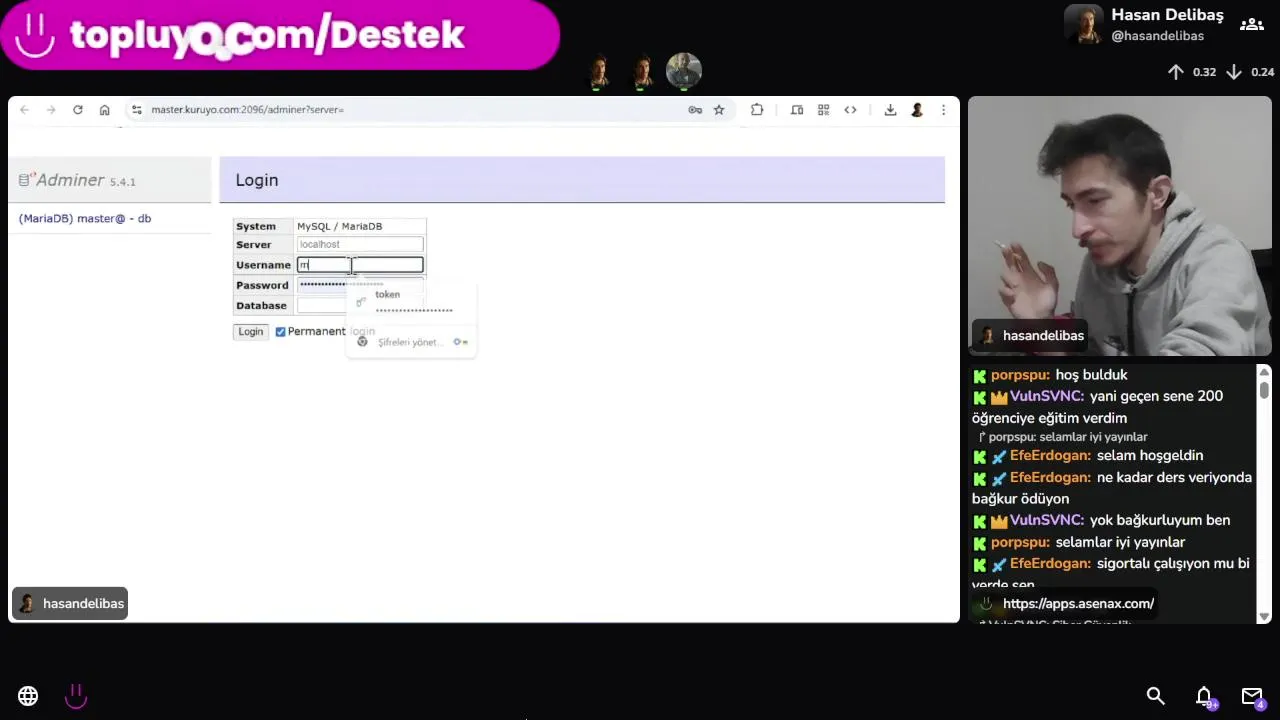Screen dimensions: 1280x720
Task: Click the topluyo.com/Destek banner
Action: (x=280, y=35)
